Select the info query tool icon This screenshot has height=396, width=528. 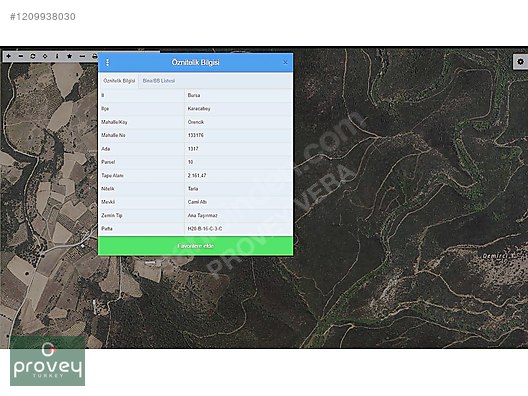(x=57, y=56)
